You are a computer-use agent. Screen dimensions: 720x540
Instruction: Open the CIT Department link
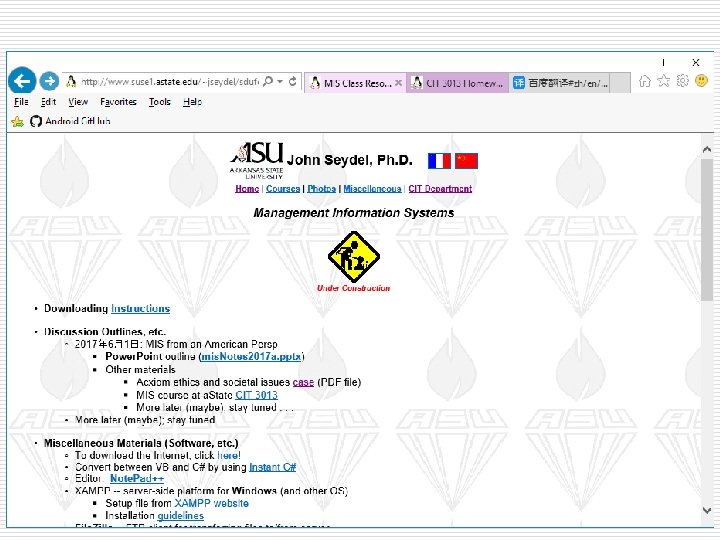tap(440, 189)
